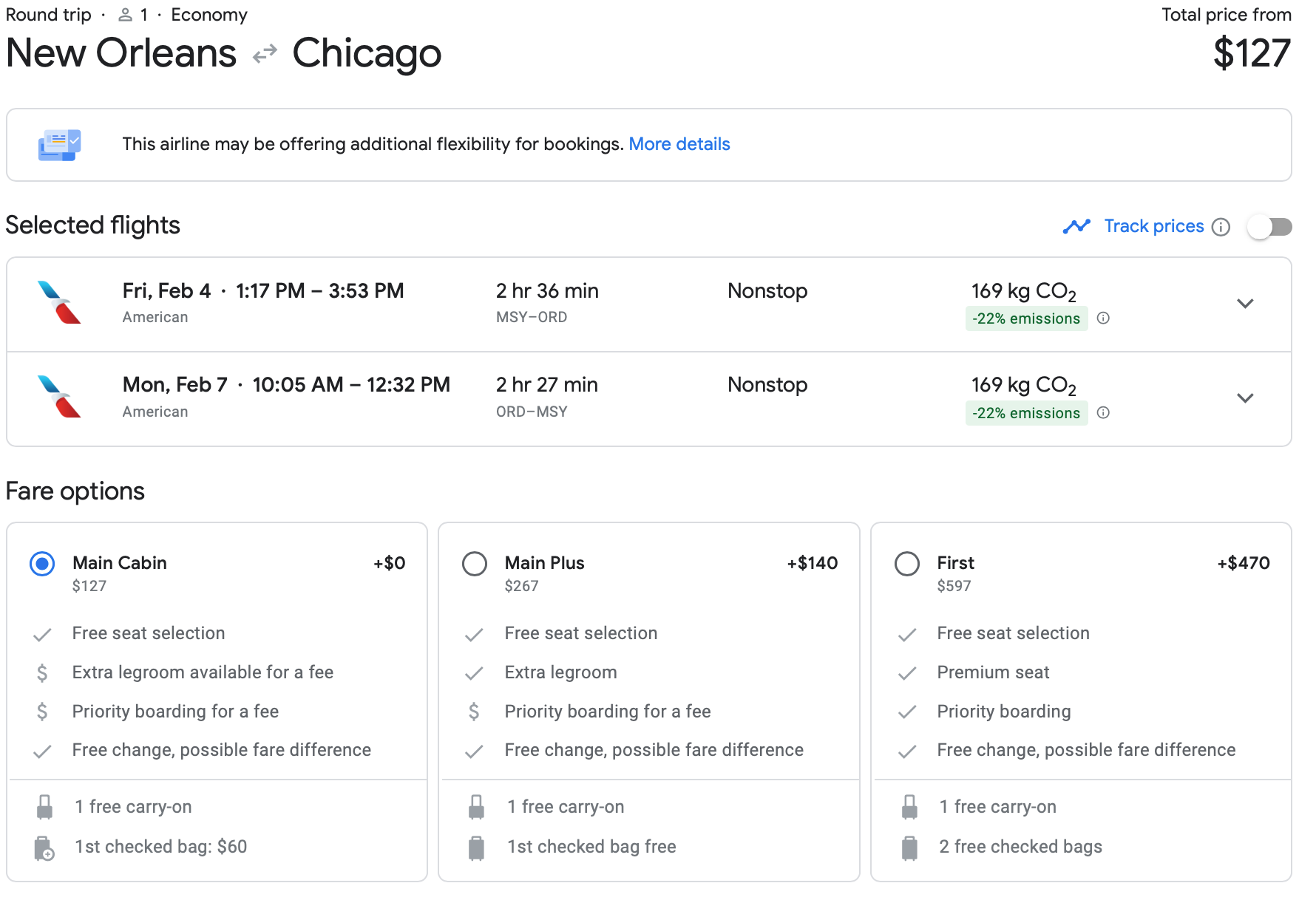
Task: Click the Track prices info icon
Action: click(1221, 227)
